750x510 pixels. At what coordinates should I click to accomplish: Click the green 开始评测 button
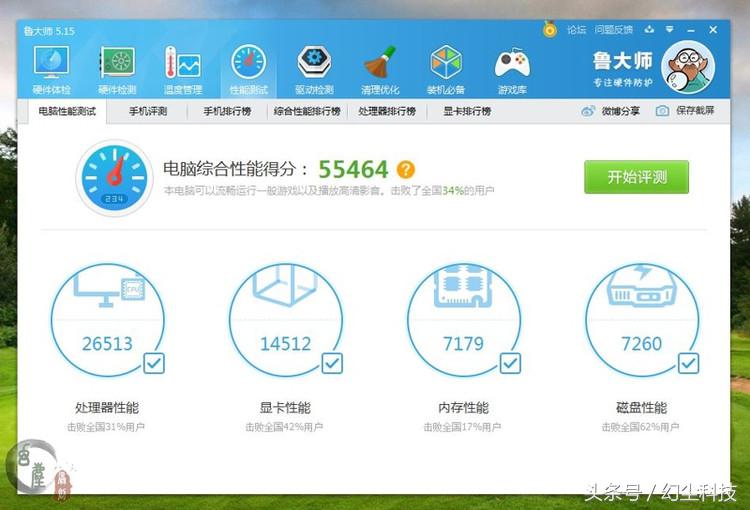pyautogui.click(x=636, y=177)
